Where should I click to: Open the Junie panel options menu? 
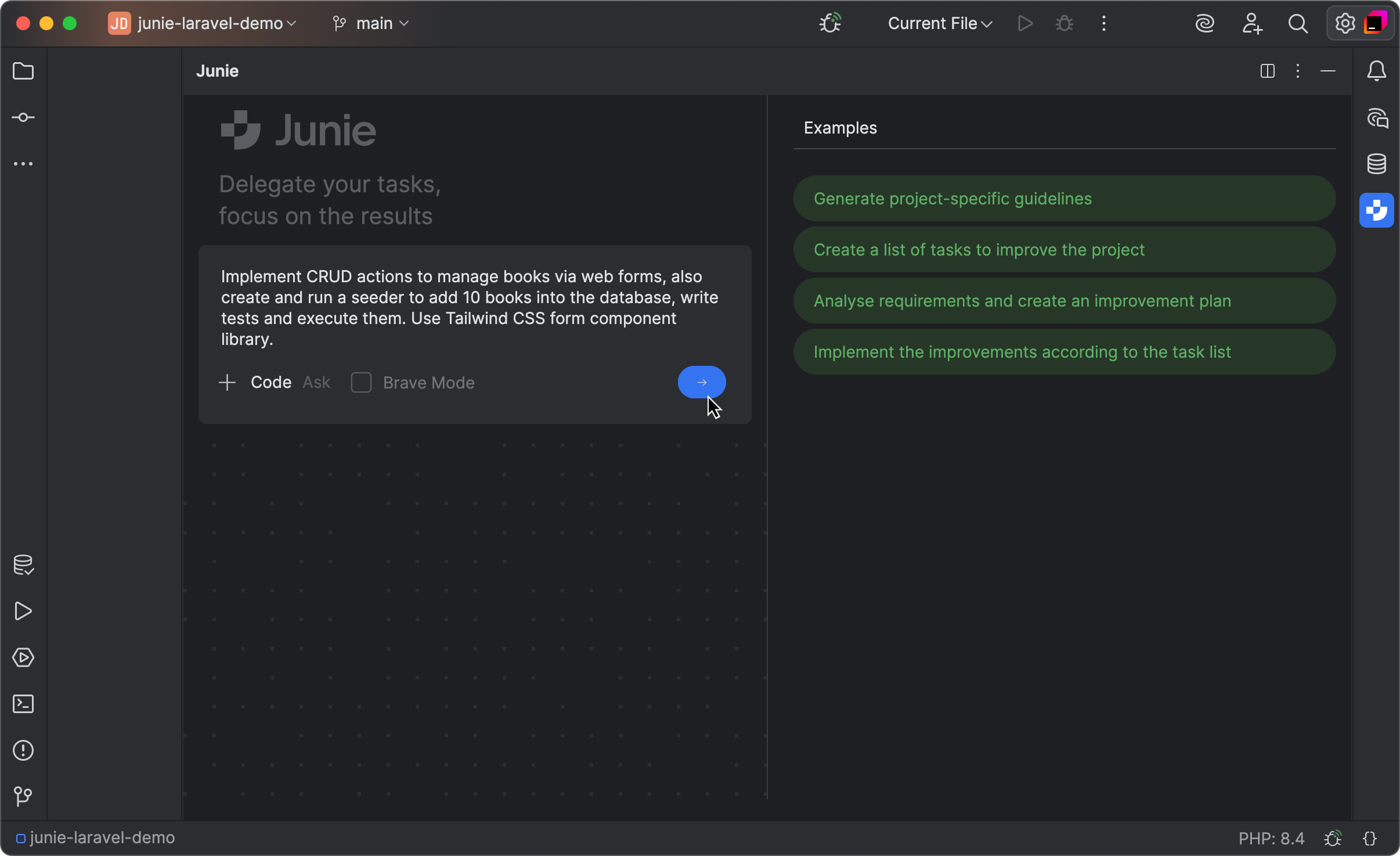(1298, 71)
